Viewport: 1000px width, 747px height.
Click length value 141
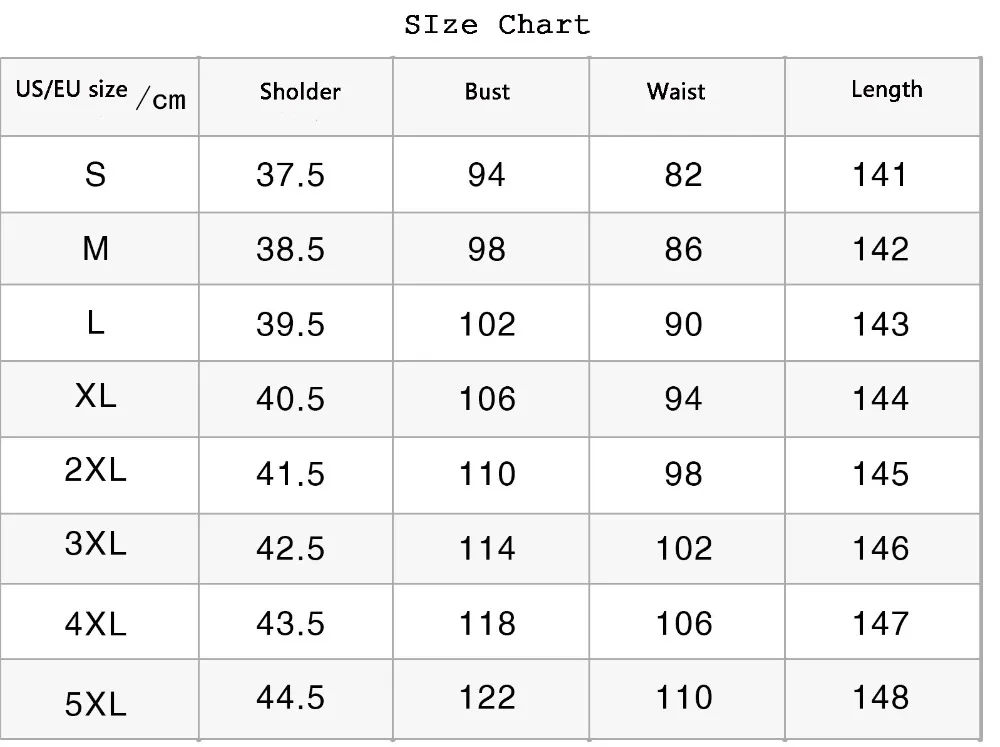[880, 176]
